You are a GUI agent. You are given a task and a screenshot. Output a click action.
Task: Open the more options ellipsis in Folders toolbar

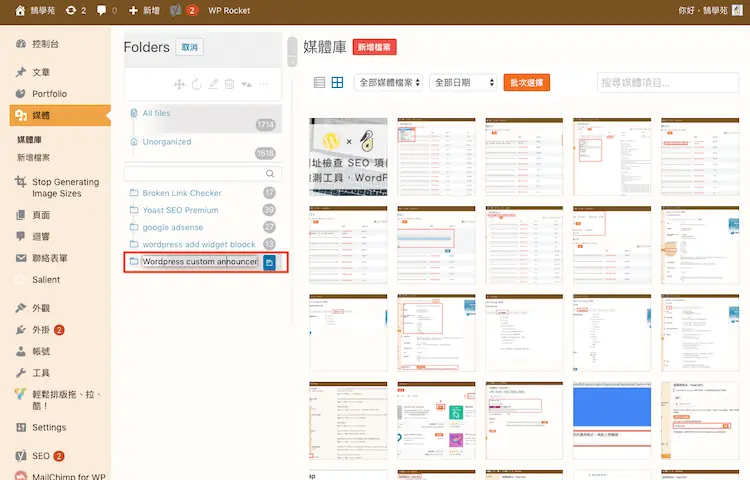point(264,84)
